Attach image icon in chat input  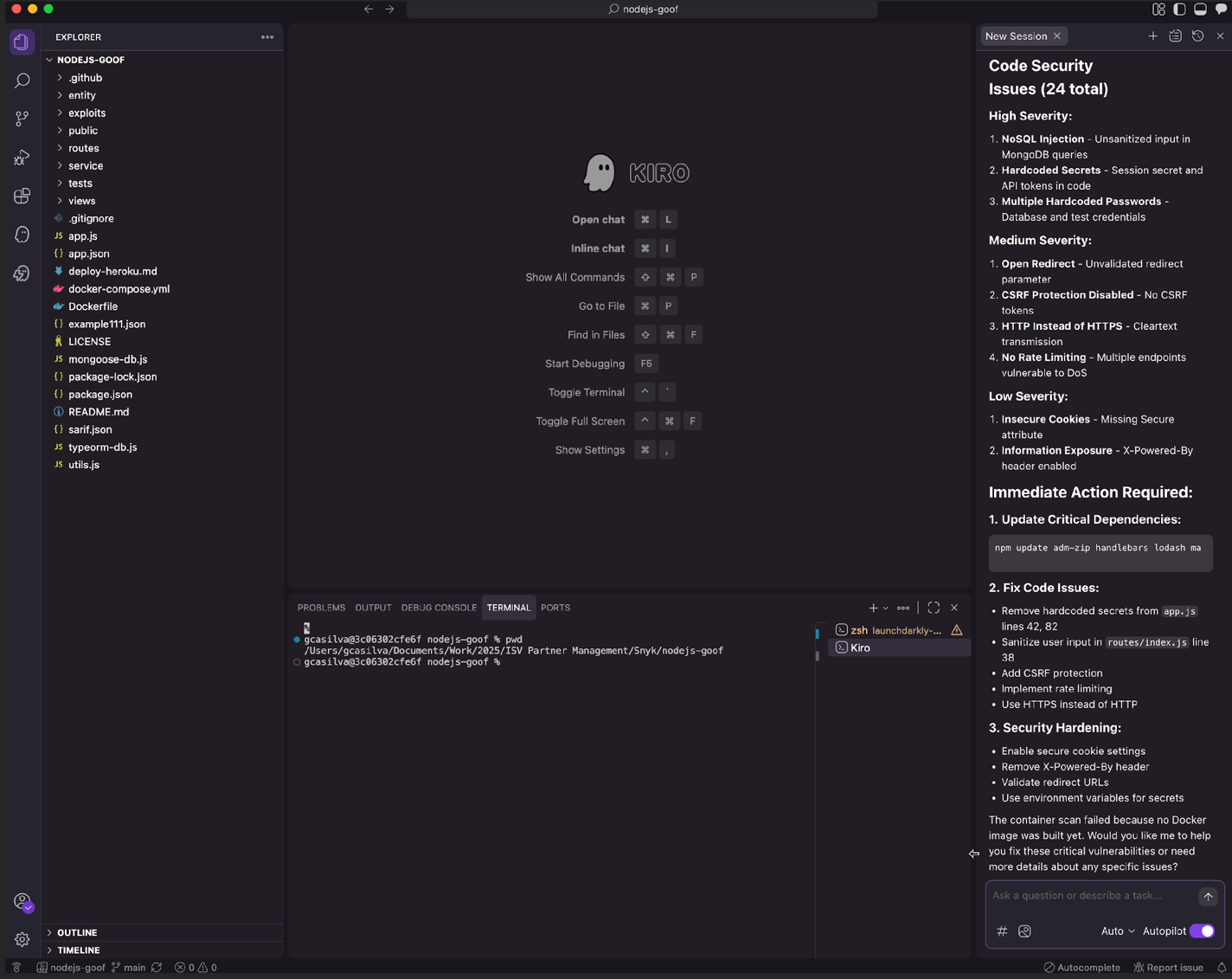pyautogui.click(x=1024, y=931)
